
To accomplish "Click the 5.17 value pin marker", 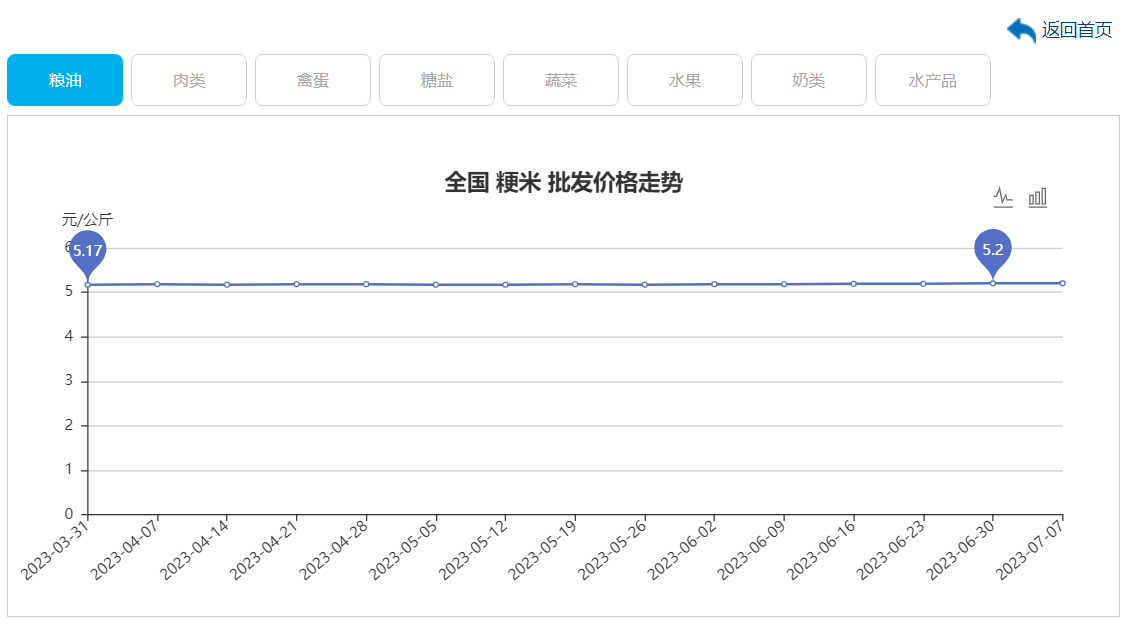I will pyautogui.click(x=88, y=250).
